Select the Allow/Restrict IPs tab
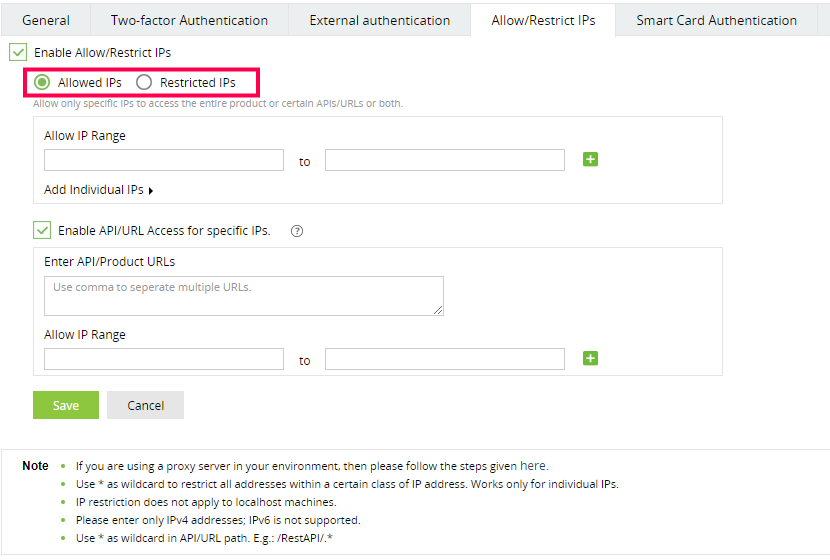 [543, 20]
